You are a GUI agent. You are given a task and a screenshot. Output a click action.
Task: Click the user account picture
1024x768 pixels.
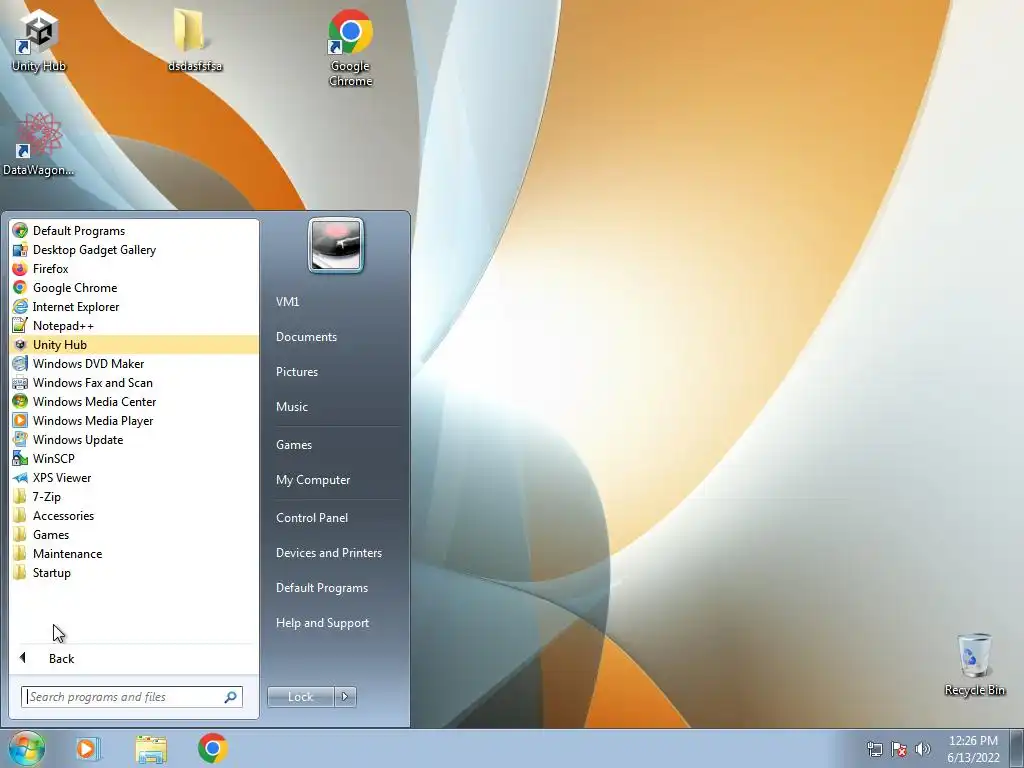(x=336, y=245)
